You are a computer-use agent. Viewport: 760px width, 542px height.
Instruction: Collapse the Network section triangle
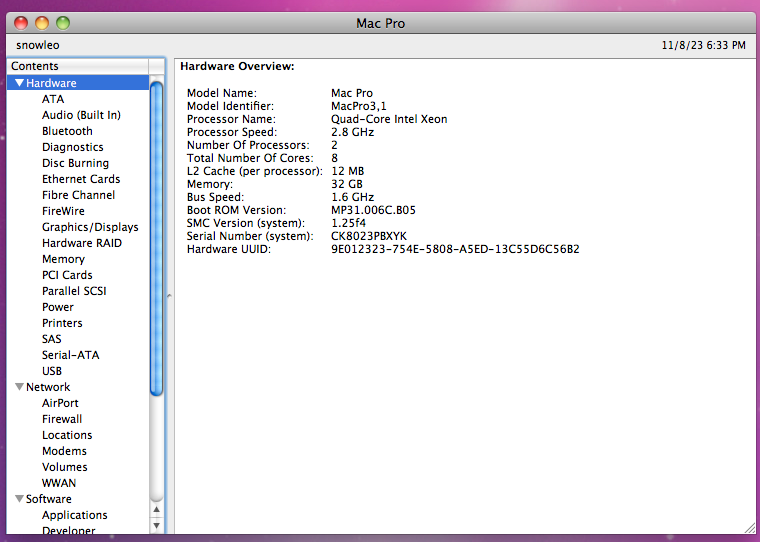(19, 387)
